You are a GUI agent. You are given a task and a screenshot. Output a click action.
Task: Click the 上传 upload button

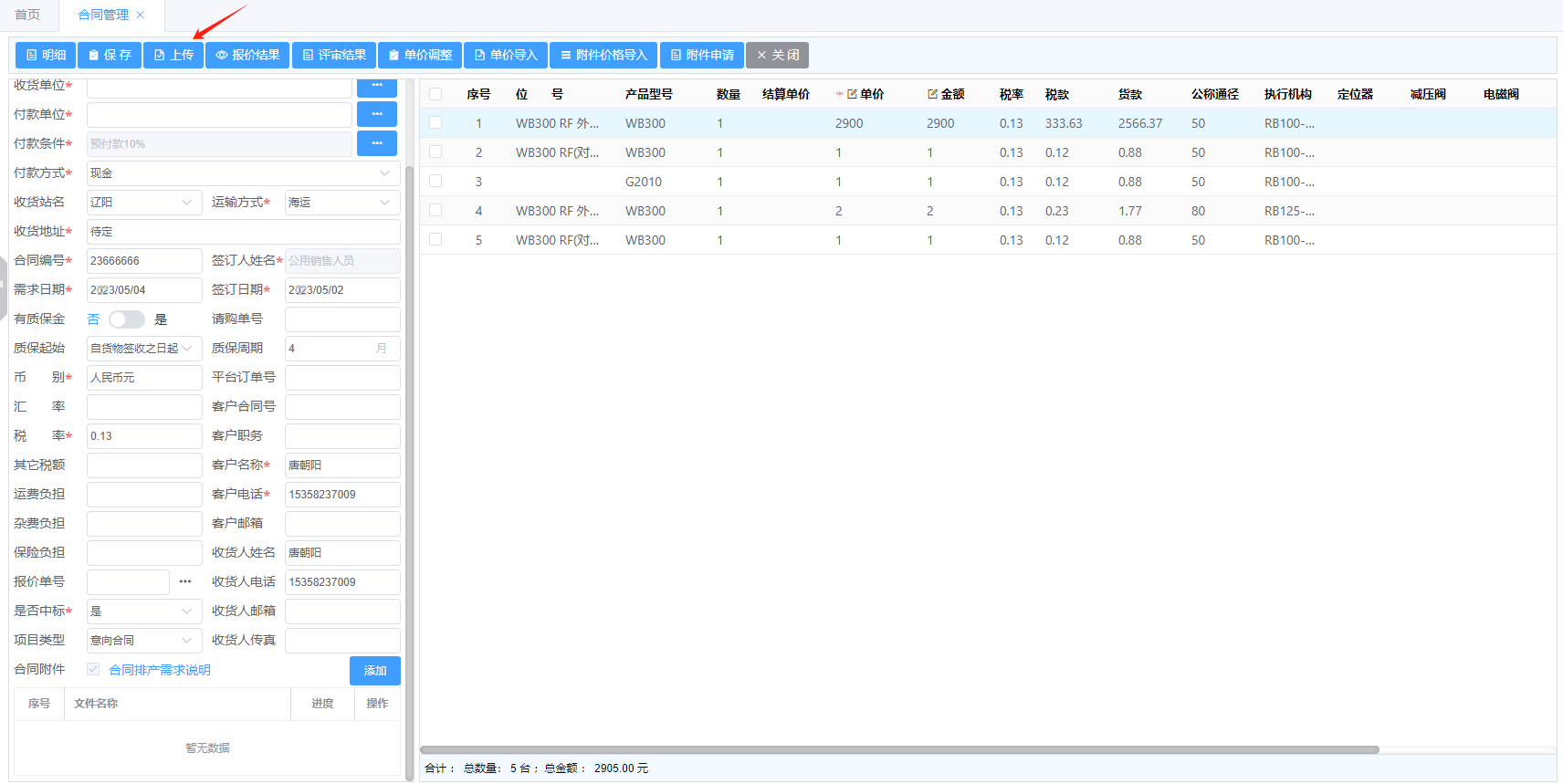173,56
